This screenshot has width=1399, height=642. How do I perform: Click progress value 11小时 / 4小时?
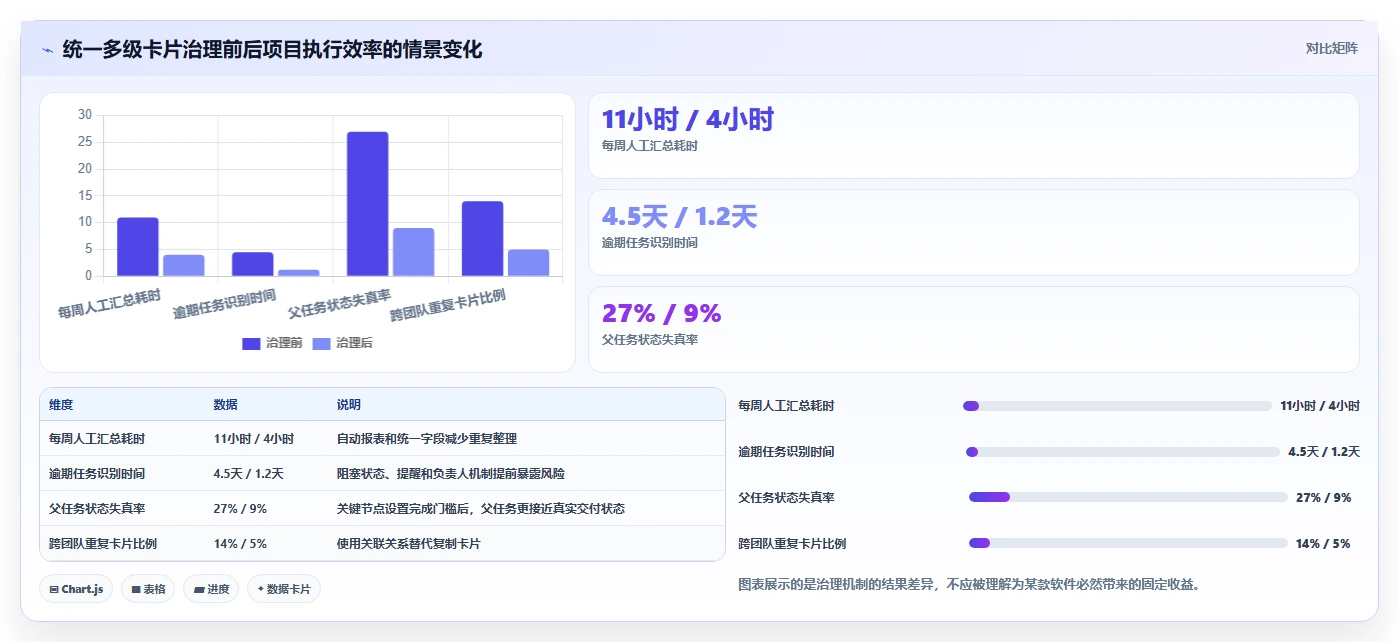(1320, 406)
